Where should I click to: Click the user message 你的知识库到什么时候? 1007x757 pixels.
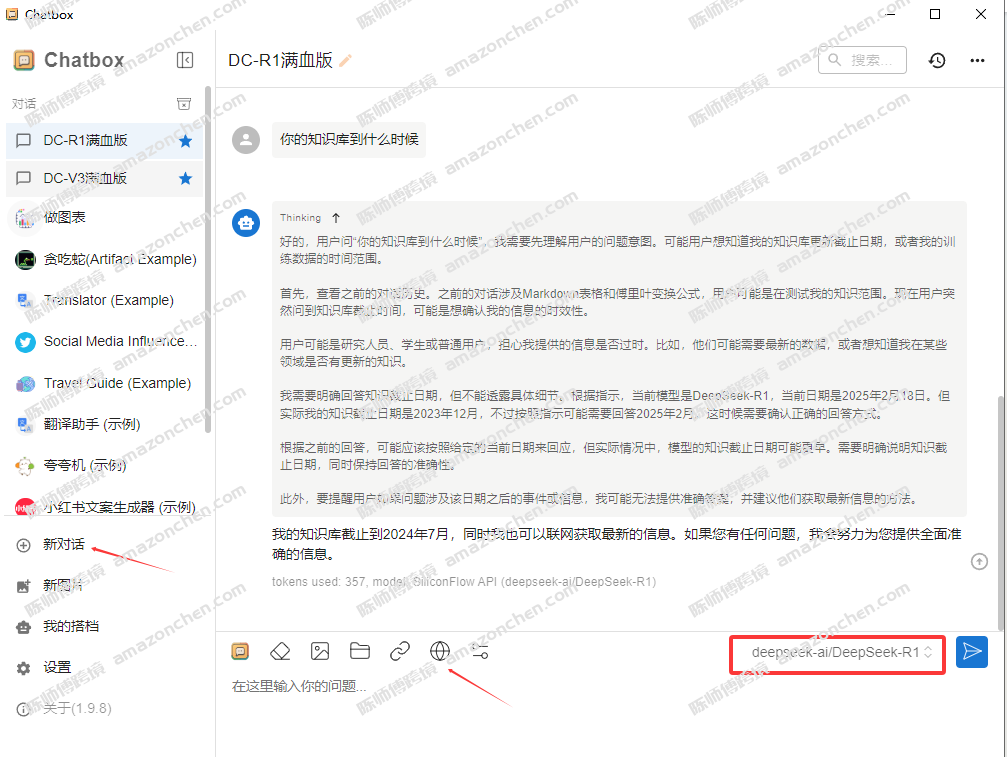pos(349,139)
